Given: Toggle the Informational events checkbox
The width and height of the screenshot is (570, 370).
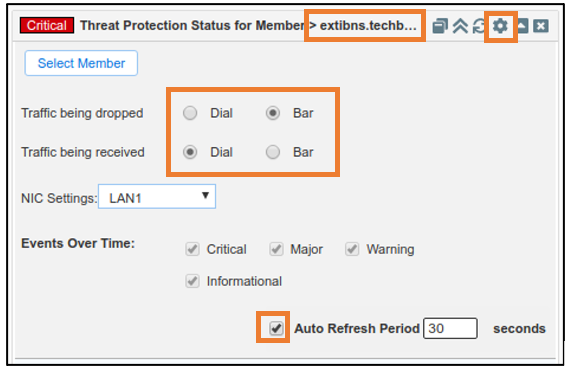Looking at the screenshot, I should (x=192, y=281).
